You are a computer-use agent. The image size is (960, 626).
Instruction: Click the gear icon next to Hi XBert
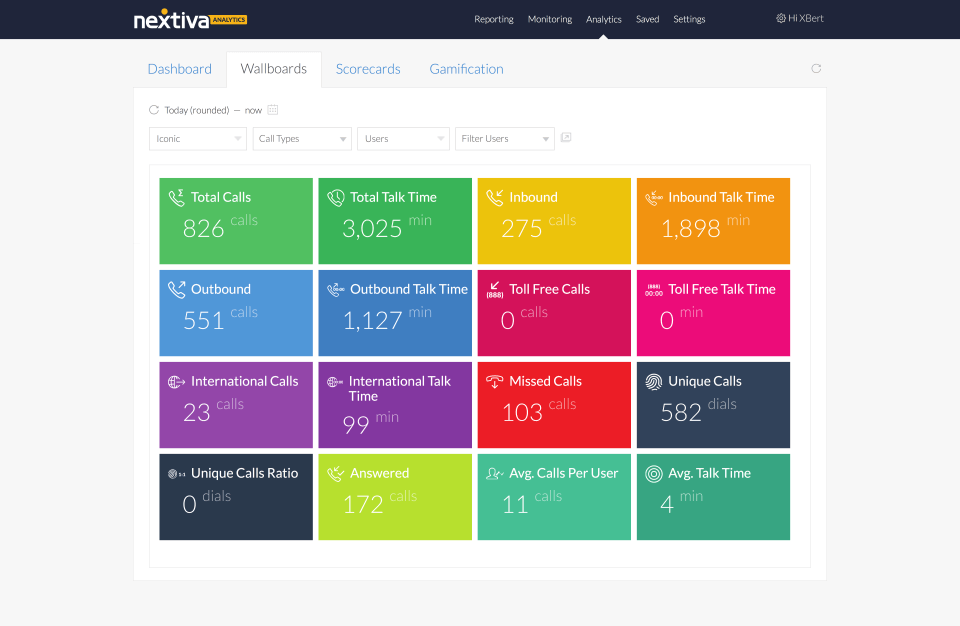[781, 18]
